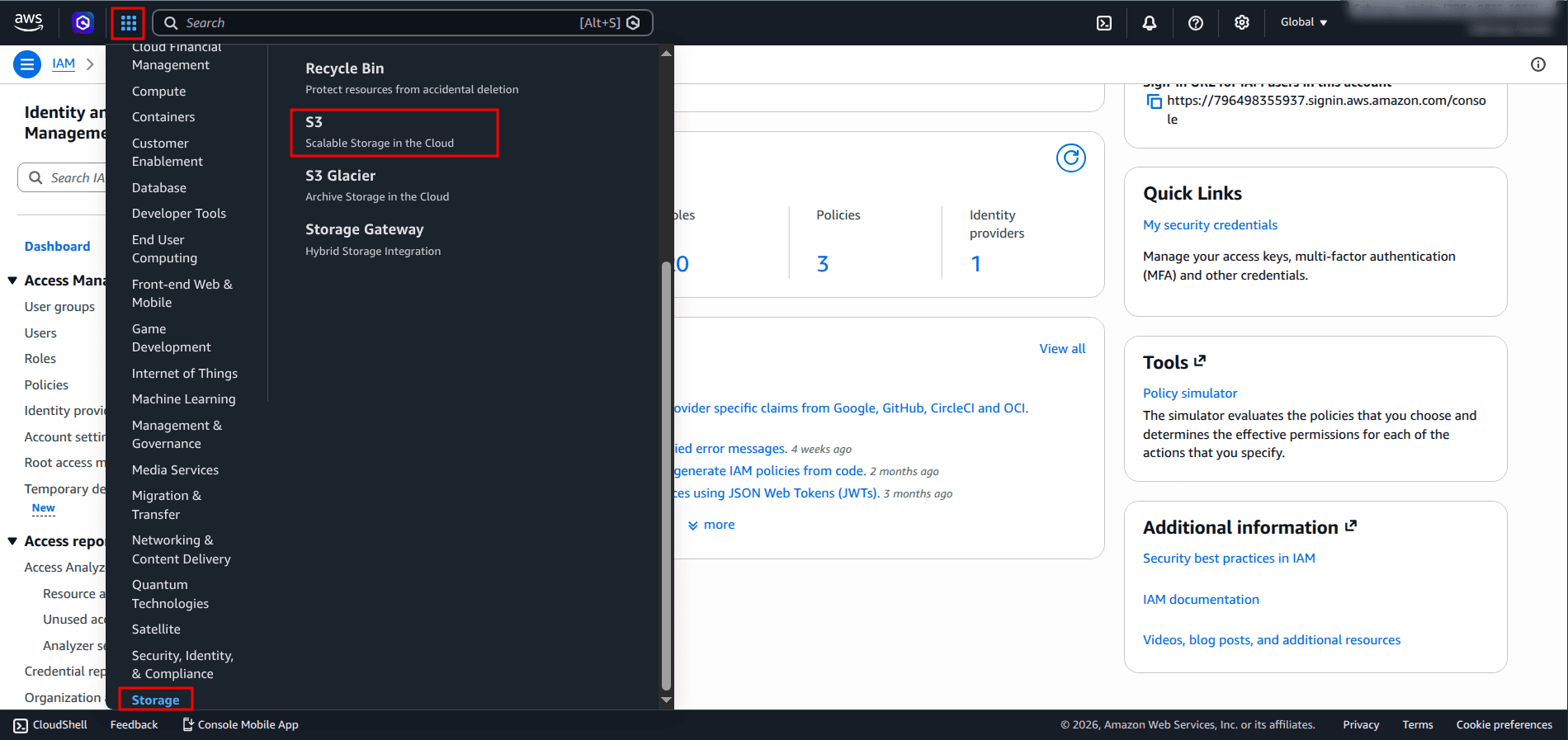1568x740 pixels.
Task: Open User groups in sidebar
Action: (59, 307)
